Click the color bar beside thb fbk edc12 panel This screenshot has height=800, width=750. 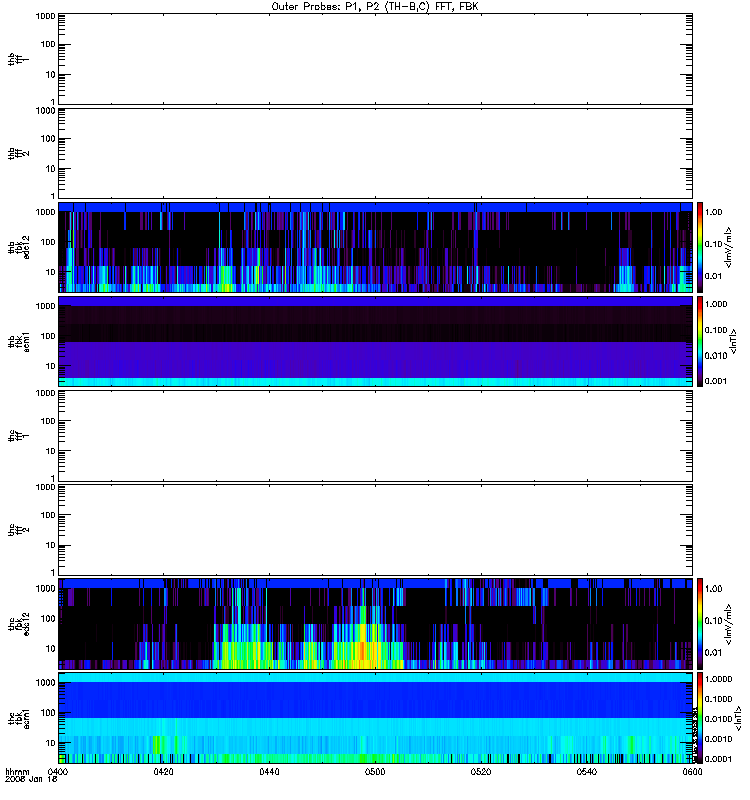pos(700,247)
